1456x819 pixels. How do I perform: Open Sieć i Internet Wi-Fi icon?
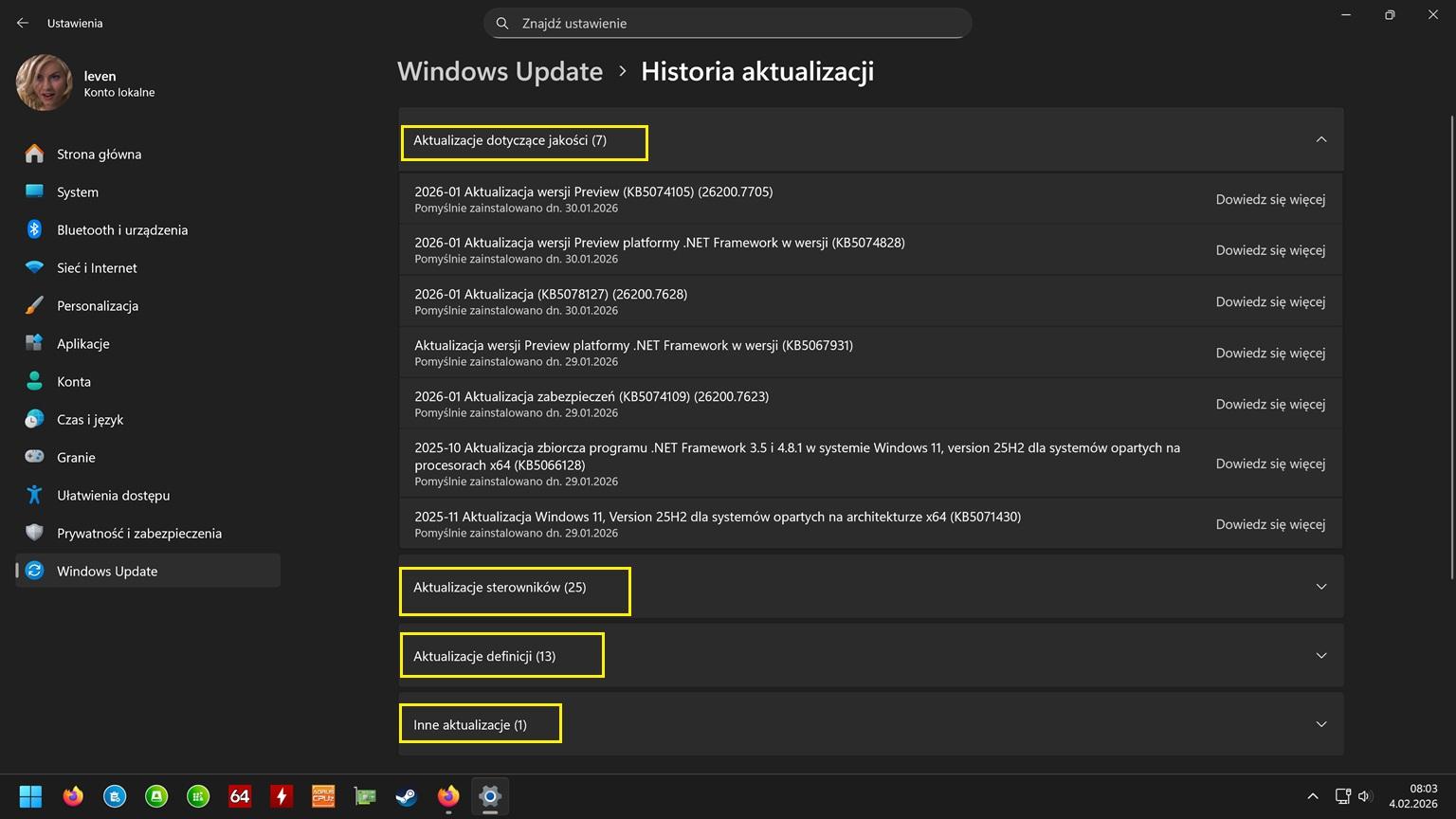[x=34, y=267]
